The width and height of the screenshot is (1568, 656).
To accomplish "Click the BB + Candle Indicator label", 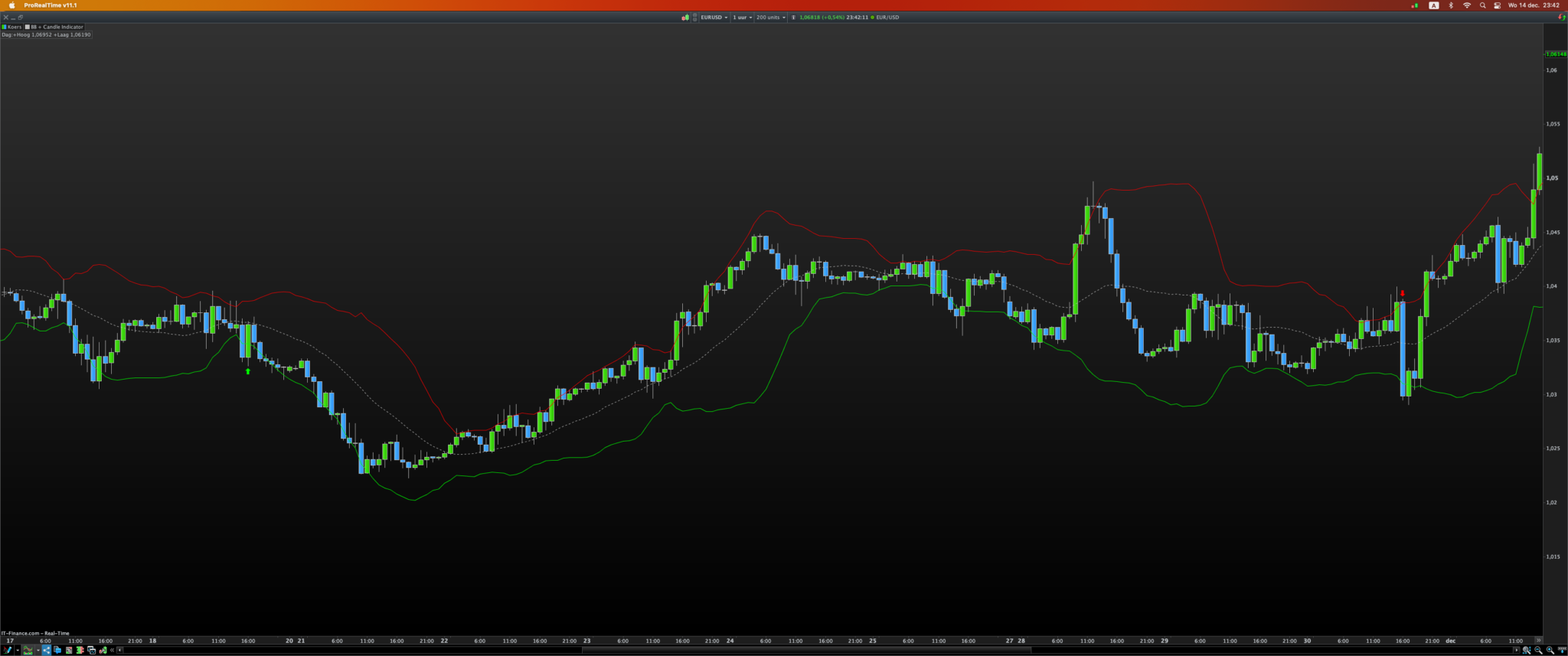I will [x=57, y=27].
